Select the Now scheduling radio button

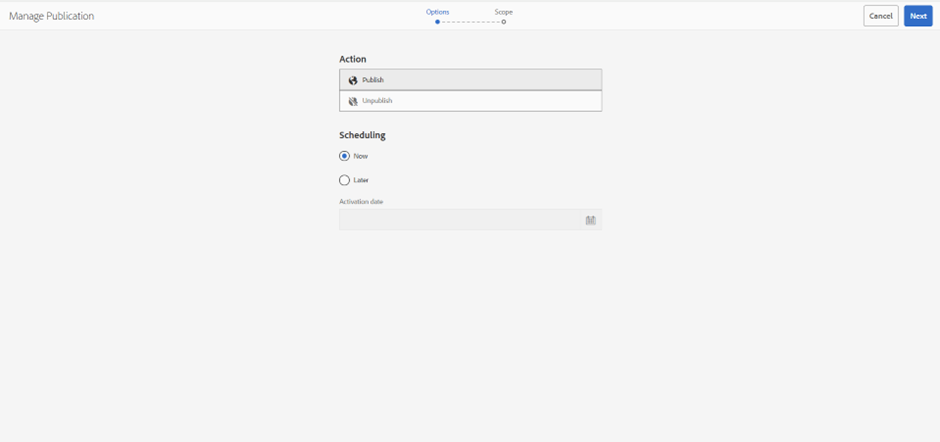pos(344,156)
